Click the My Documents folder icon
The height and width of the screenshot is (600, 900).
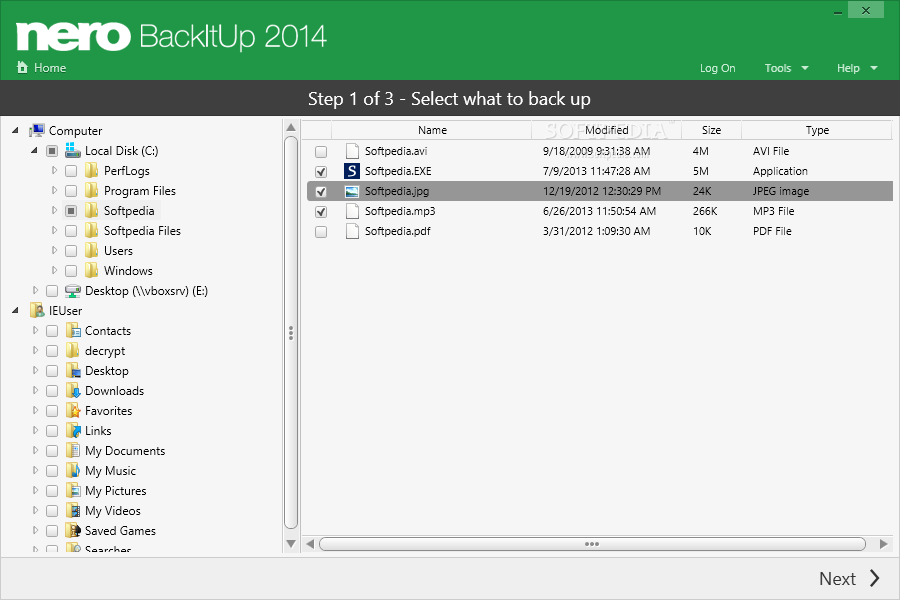pos(73,451)
